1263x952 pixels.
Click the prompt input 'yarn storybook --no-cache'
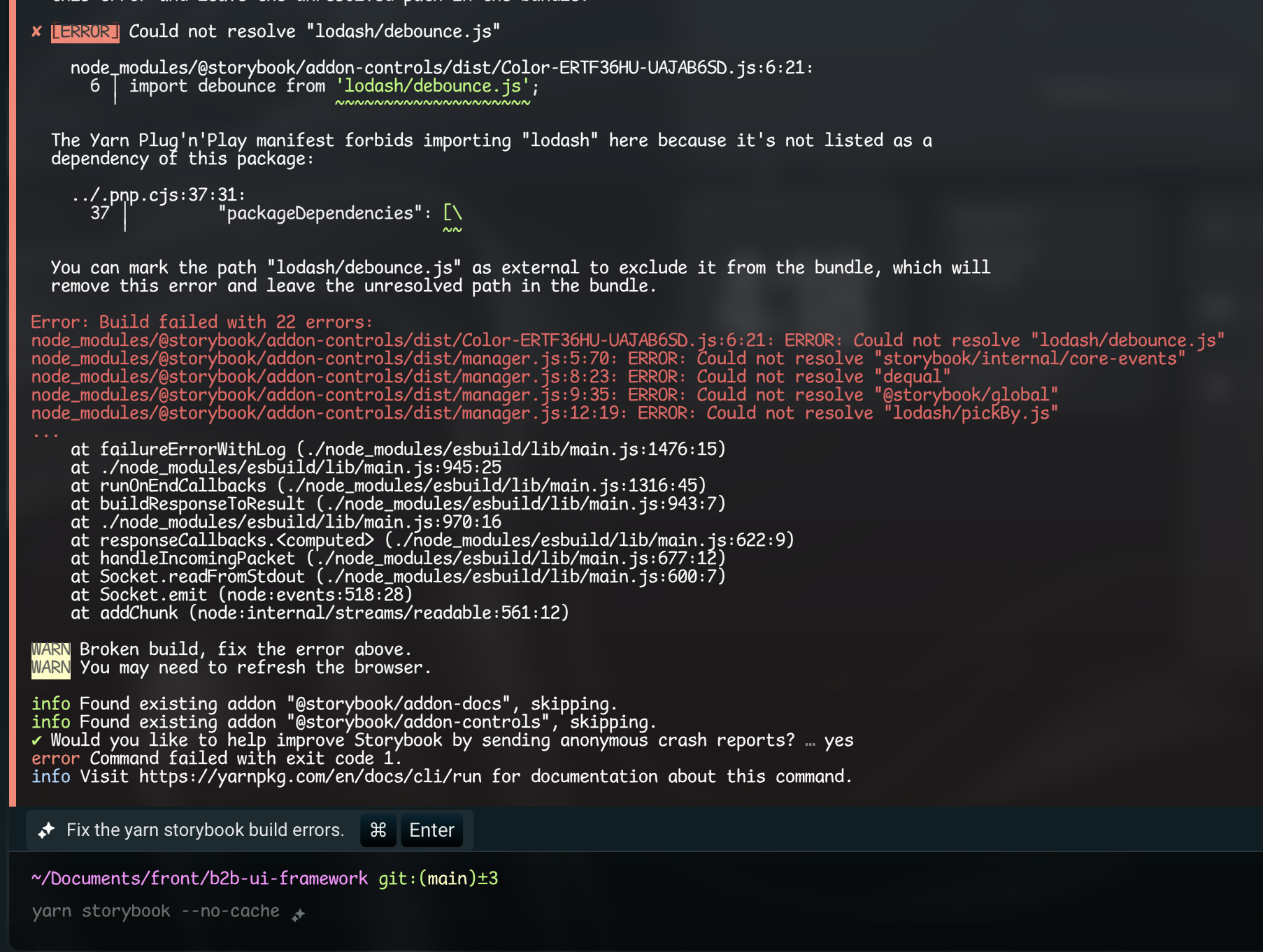pos(155,911)
